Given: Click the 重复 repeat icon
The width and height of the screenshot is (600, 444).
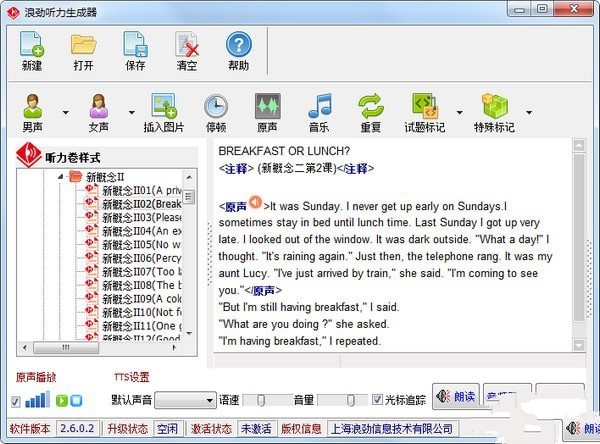Looking at the screenshot, I should pos(371,108).
